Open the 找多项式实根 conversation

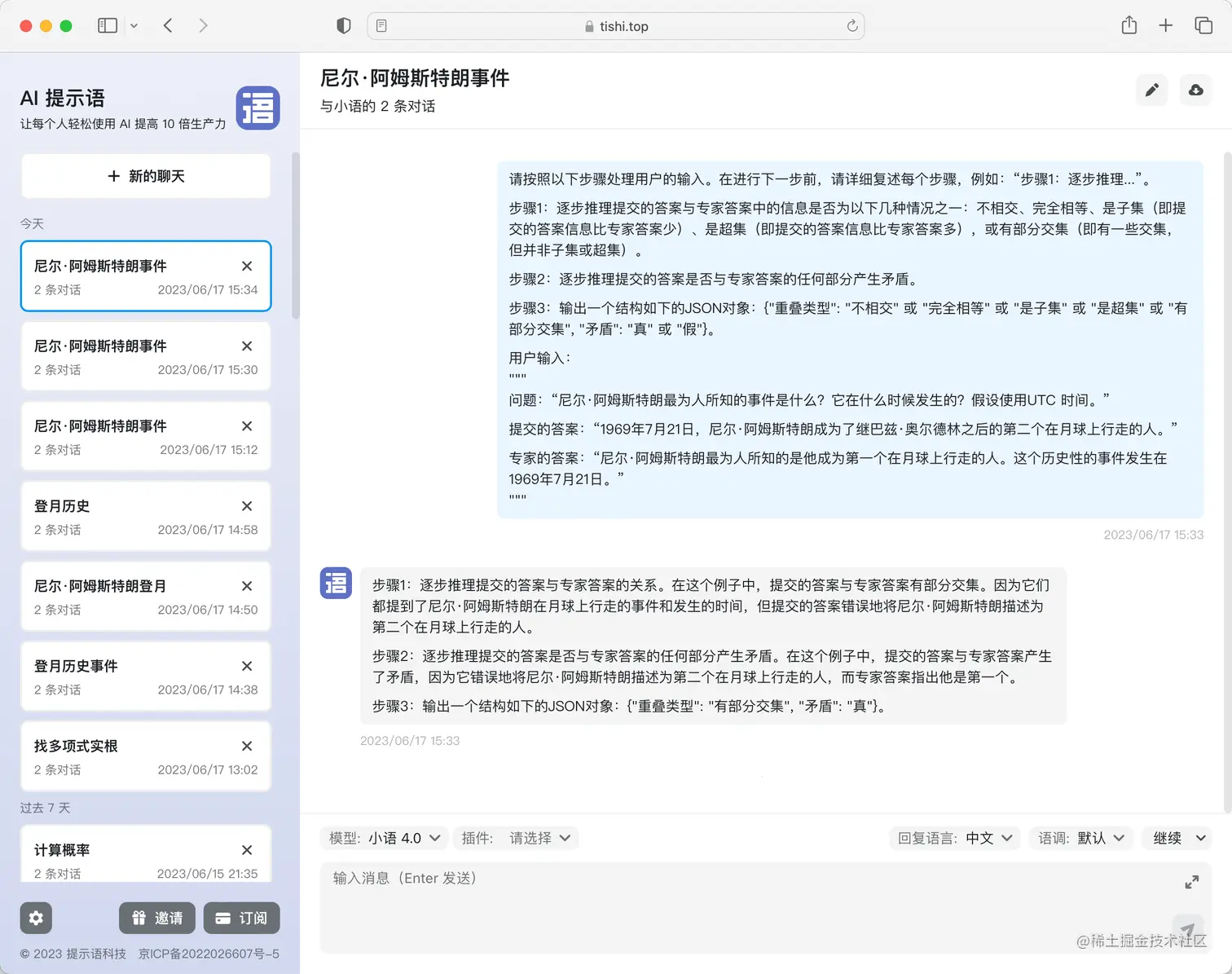(146, 756)
